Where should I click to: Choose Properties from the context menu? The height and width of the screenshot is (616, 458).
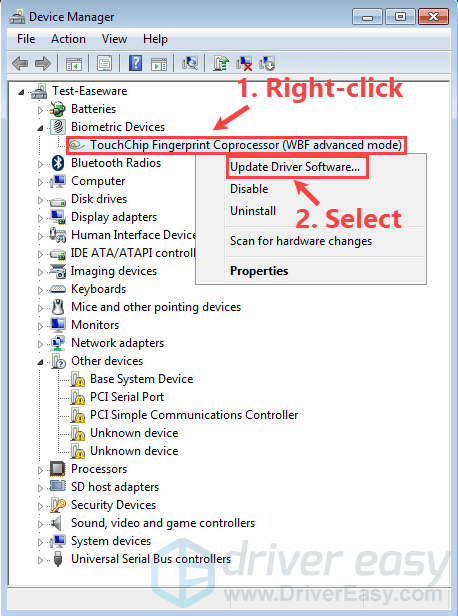[259, 271]
